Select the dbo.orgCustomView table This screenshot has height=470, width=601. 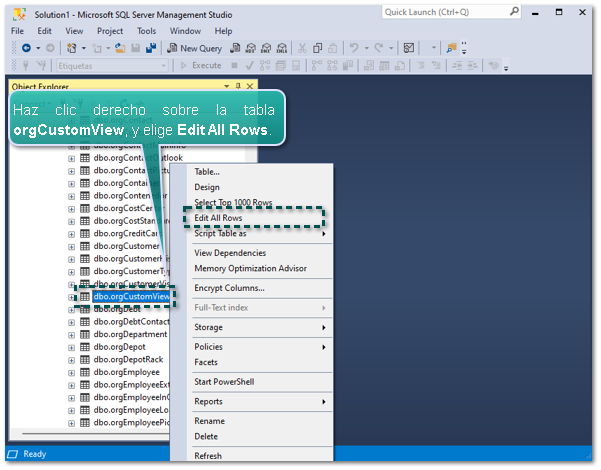(132, 297)
